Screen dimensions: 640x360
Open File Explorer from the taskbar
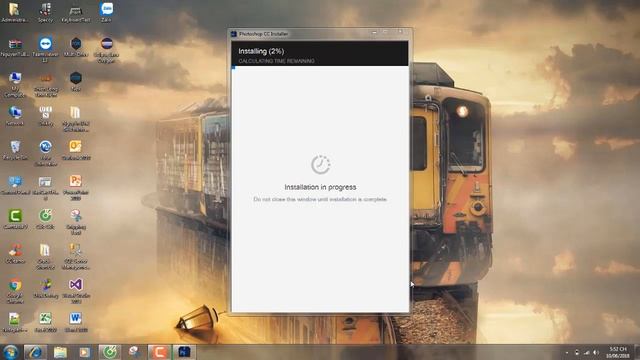[60, 352]
